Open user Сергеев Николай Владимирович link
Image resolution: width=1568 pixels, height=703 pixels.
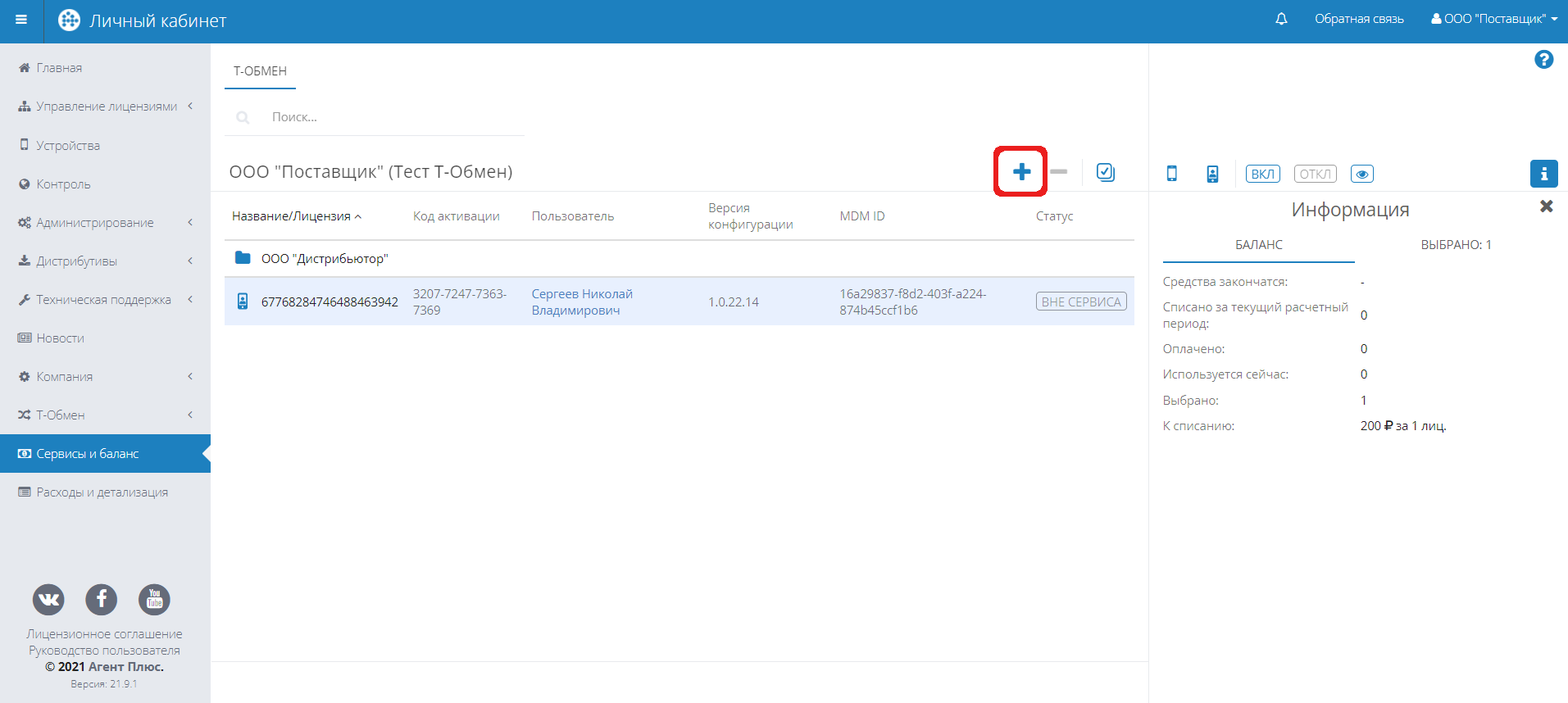click(582, 302)
